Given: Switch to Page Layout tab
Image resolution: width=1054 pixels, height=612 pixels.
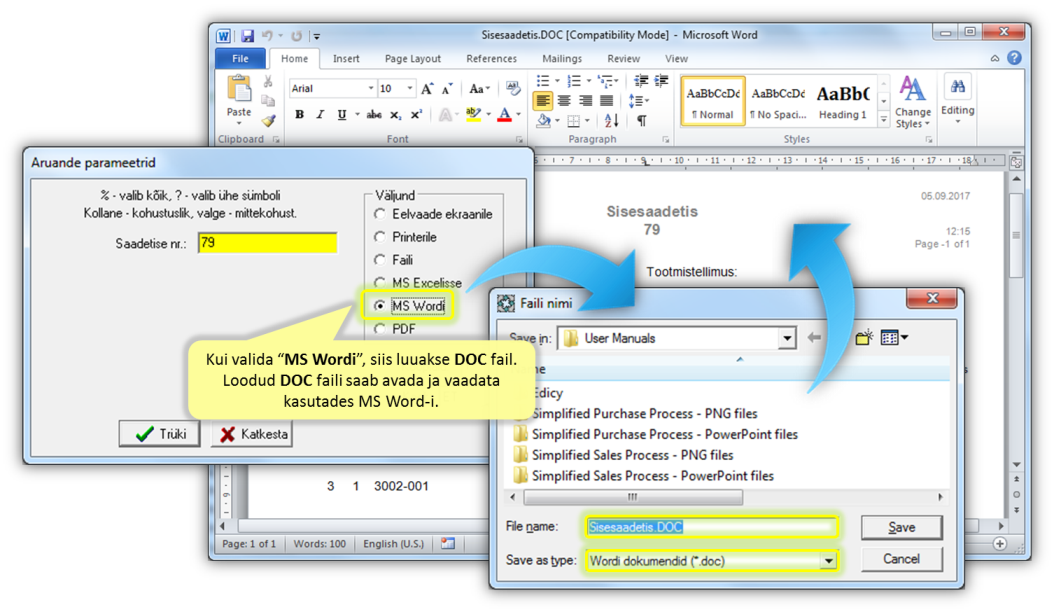Looking at the screenshot, I should point(413,59).
